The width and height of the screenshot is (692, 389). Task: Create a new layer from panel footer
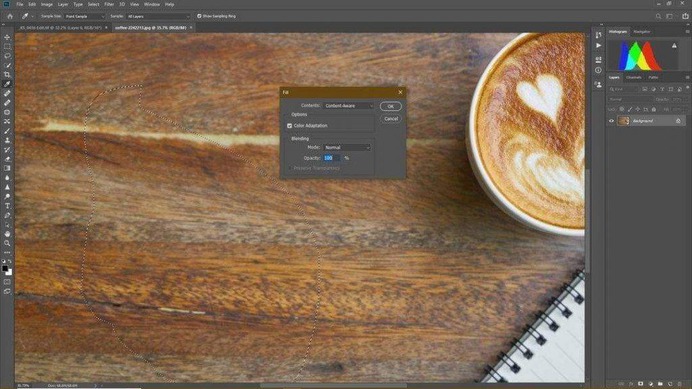coord(670,384)
